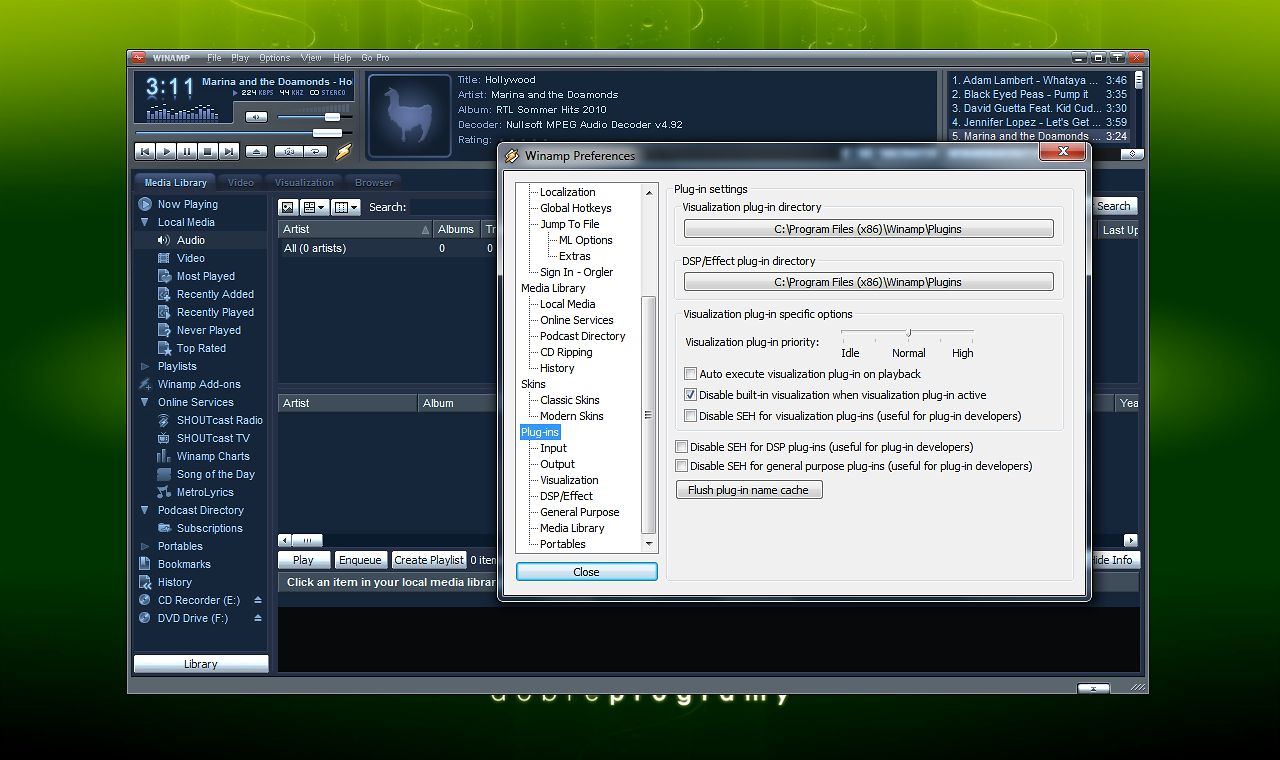Click the Never Played icon
1280x760 pixels.
tap(165, 330)
